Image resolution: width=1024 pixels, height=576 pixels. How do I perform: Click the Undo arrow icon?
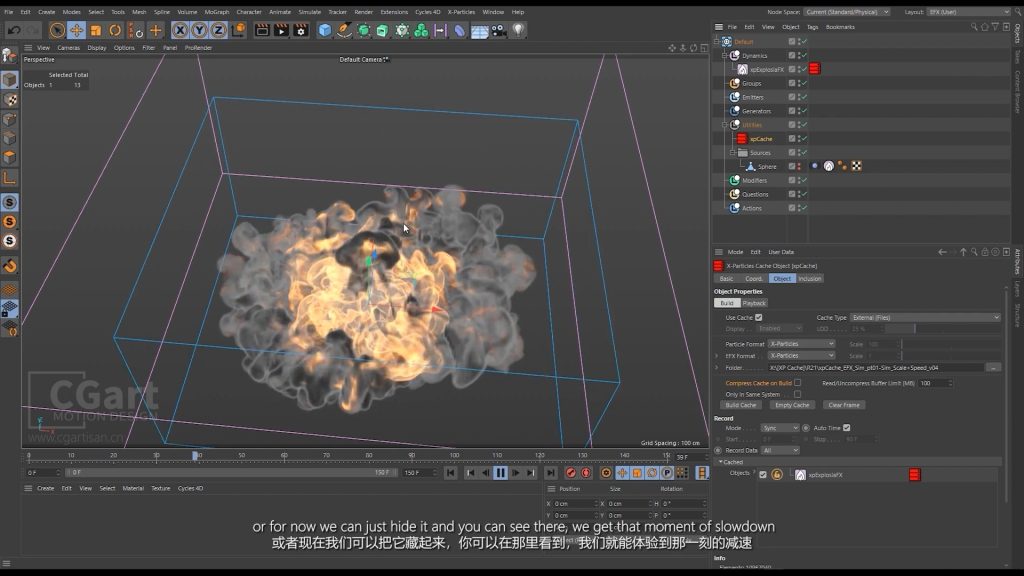click(x=14, y=30)
